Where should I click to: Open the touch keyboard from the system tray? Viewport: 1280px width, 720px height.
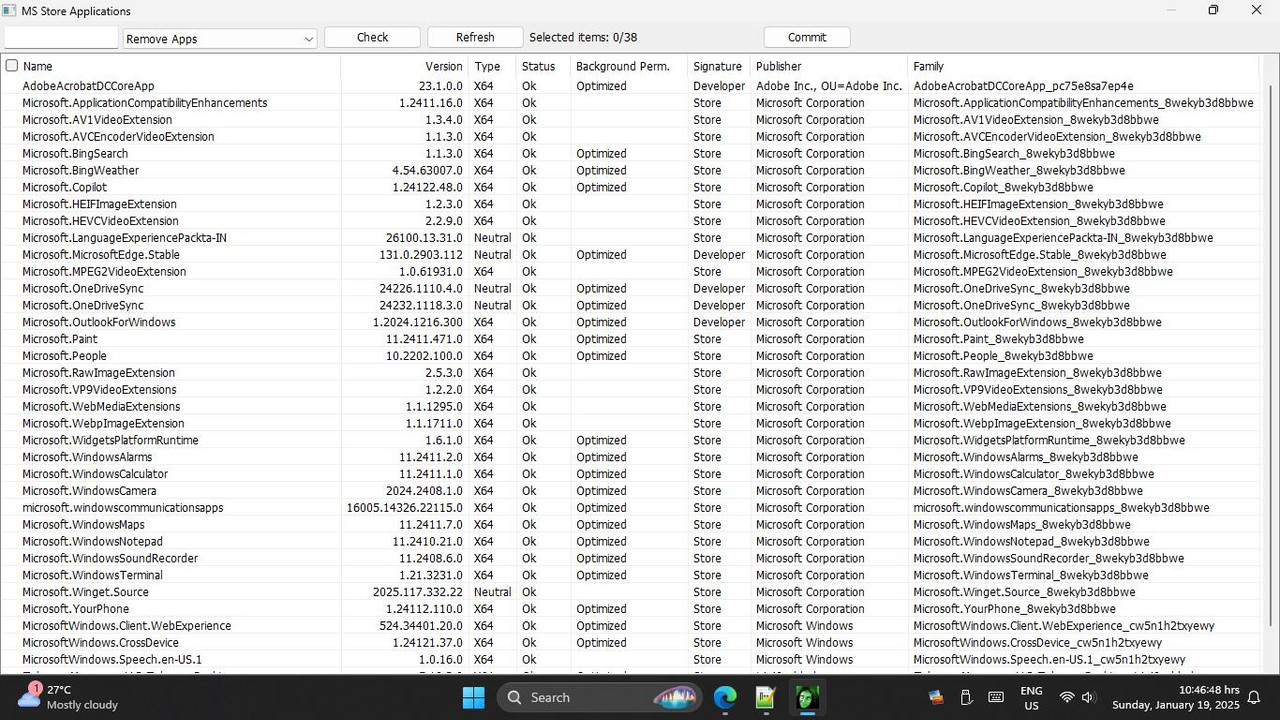[996, 697]
